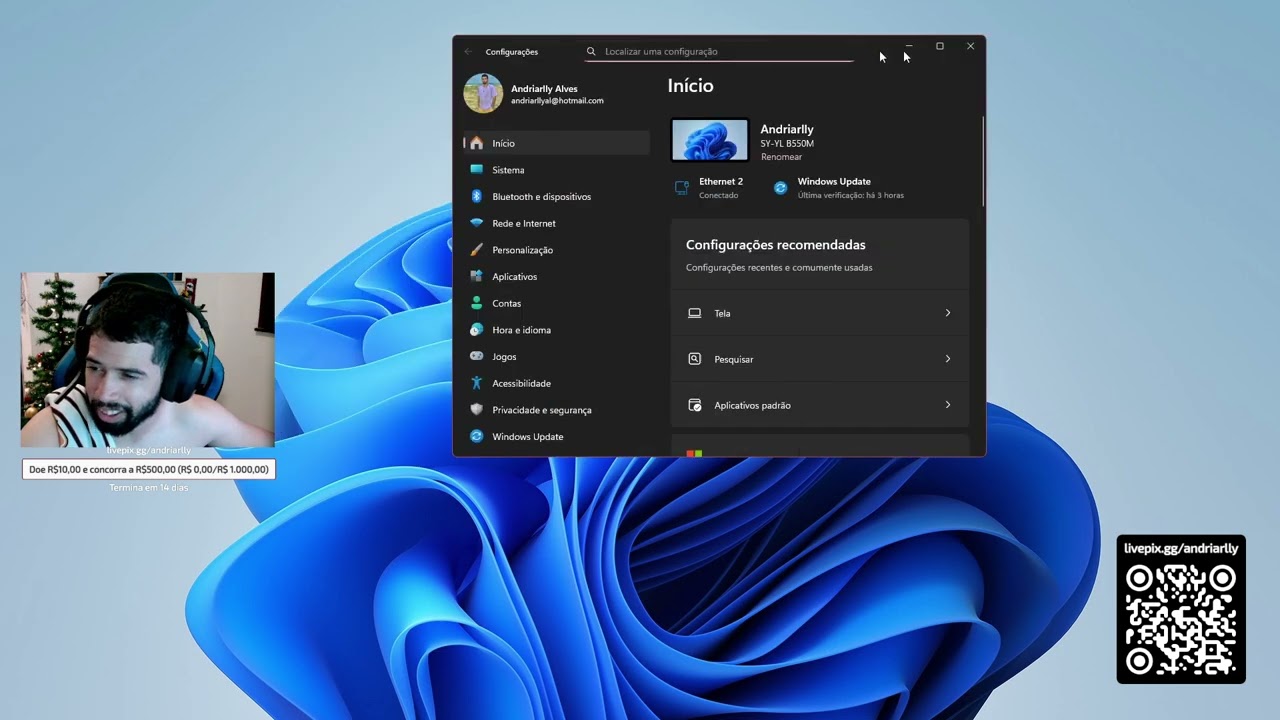Open Bluetooth e dispositivos section
The width and height of the screenshot is (1280, 720).
tap(557, 197)
